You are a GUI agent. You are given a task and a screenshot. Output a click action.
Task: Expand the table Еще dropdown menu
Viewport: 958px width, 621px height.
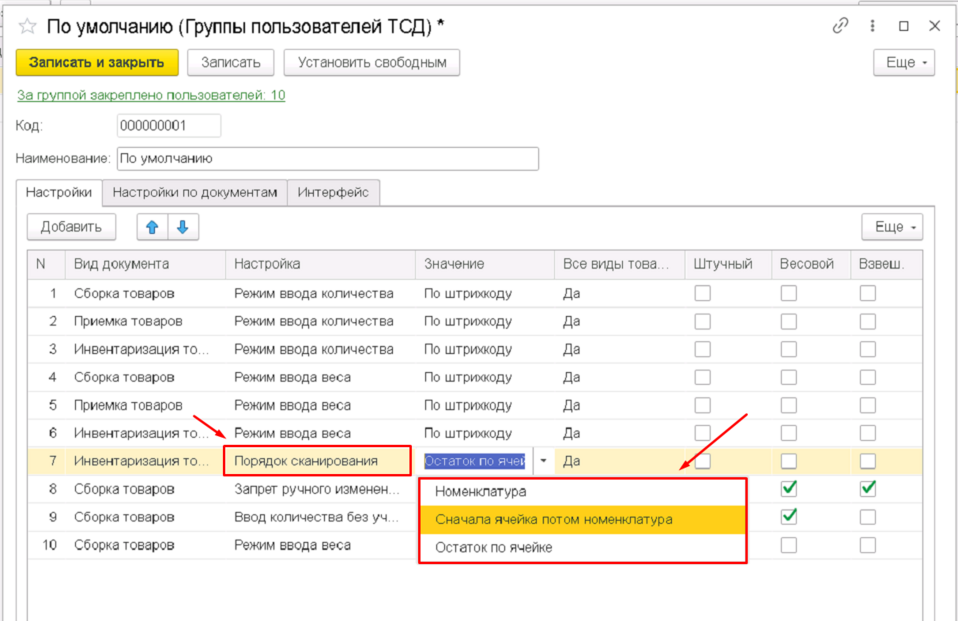(892, 227)
